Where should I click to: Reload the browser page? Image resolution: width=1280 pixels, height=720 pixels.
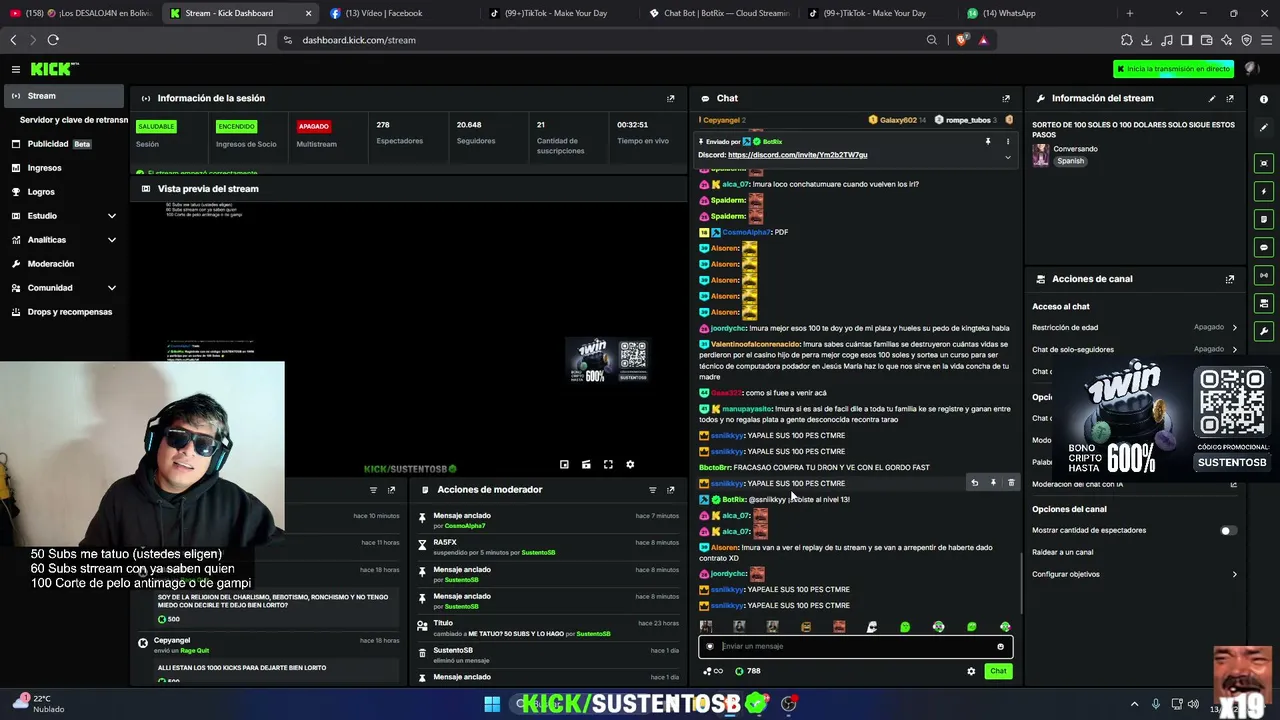click(x=53, y=40)
